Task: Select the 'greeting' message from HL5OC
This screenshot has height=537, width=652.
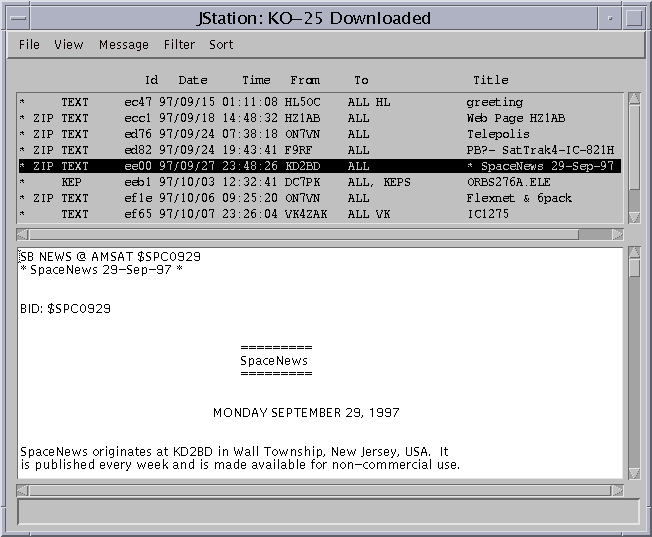Action: (320, 102)
